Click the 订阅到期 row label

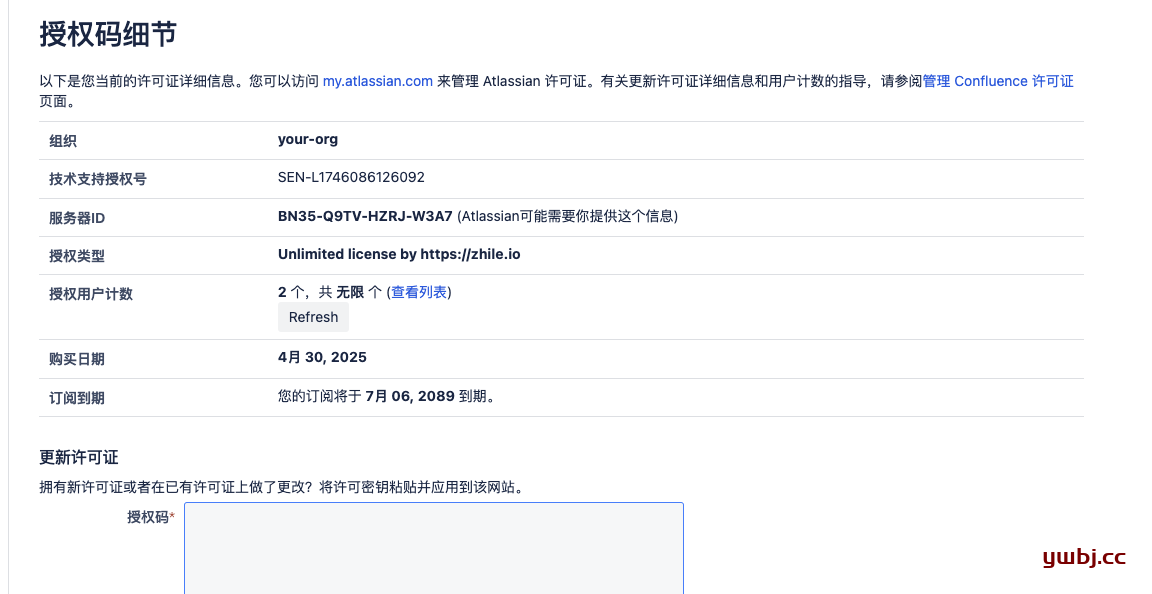click(x=77, y=398)
